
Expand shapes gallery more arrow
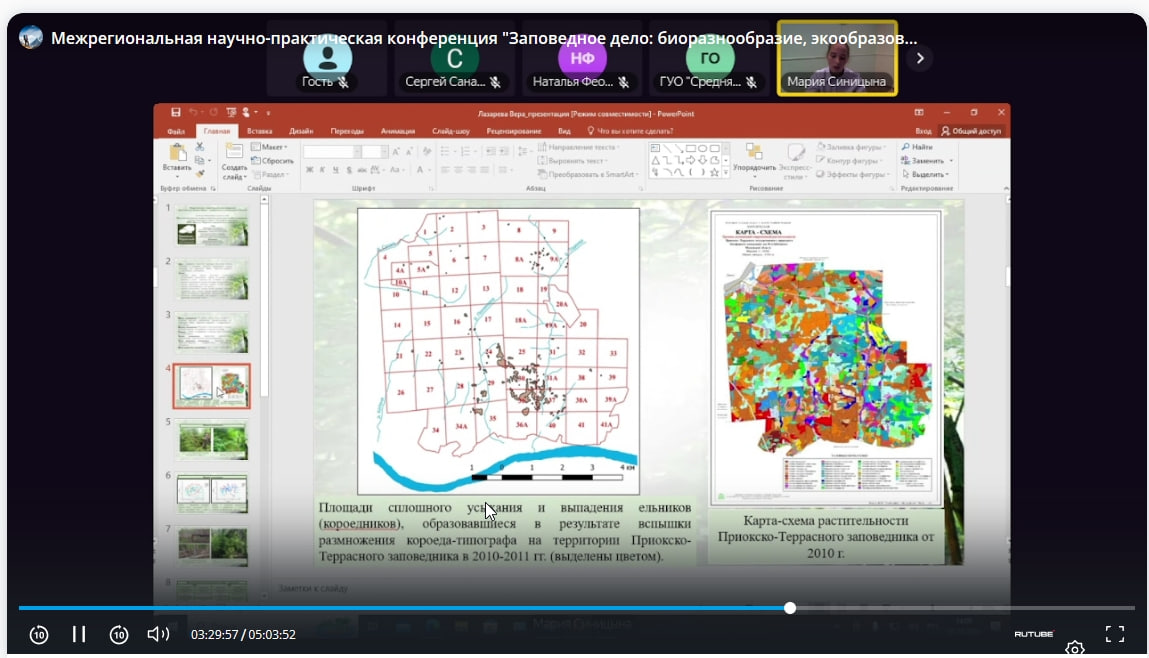[725, 174]
